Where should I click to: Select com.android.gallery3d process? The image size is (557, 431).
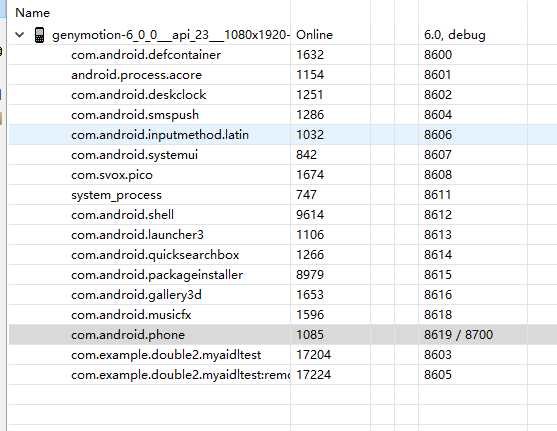pos(282,295)
